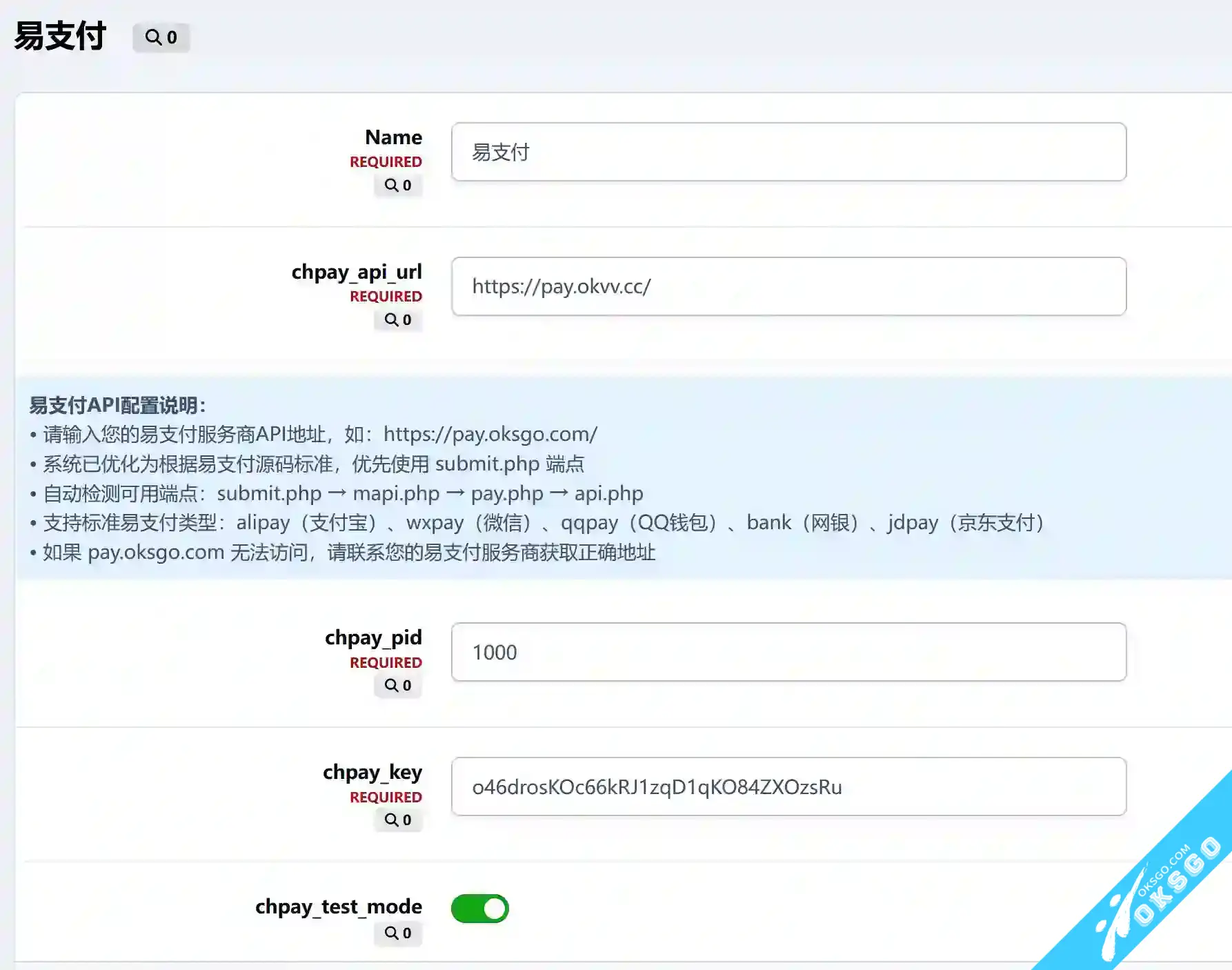Viewport: 1232px width, 970px height.
Task: Disable the chpay_test_mode toggle switch
Action: (480, 909)
